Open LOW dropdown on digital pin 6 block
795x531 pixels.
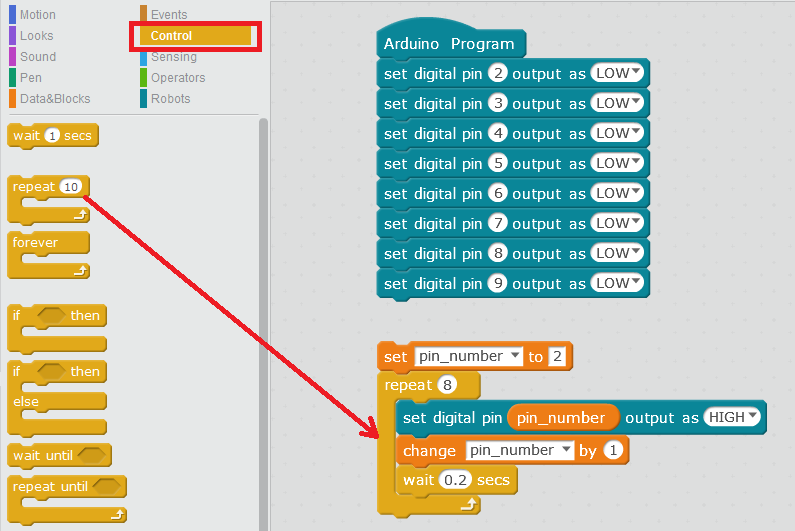(x=617, y=193)
